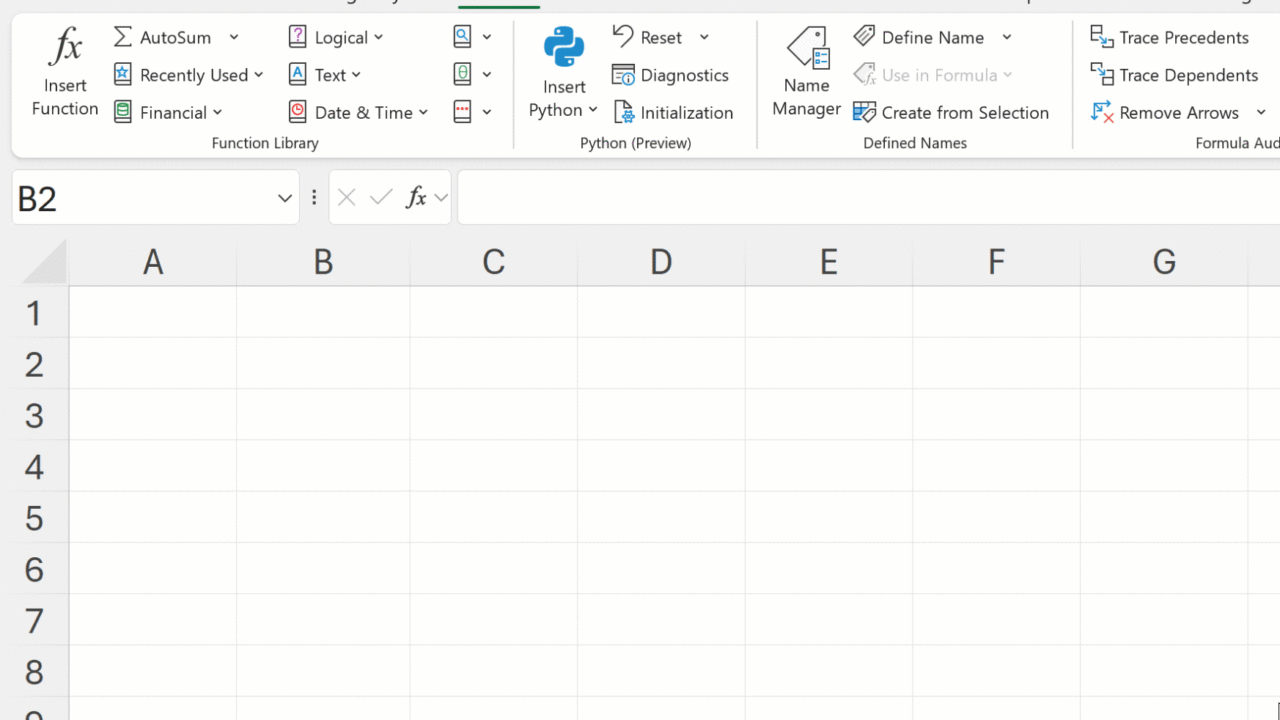The image size is (1280, 720).
Task: Open the Name Manager
Action: point(806,72)
